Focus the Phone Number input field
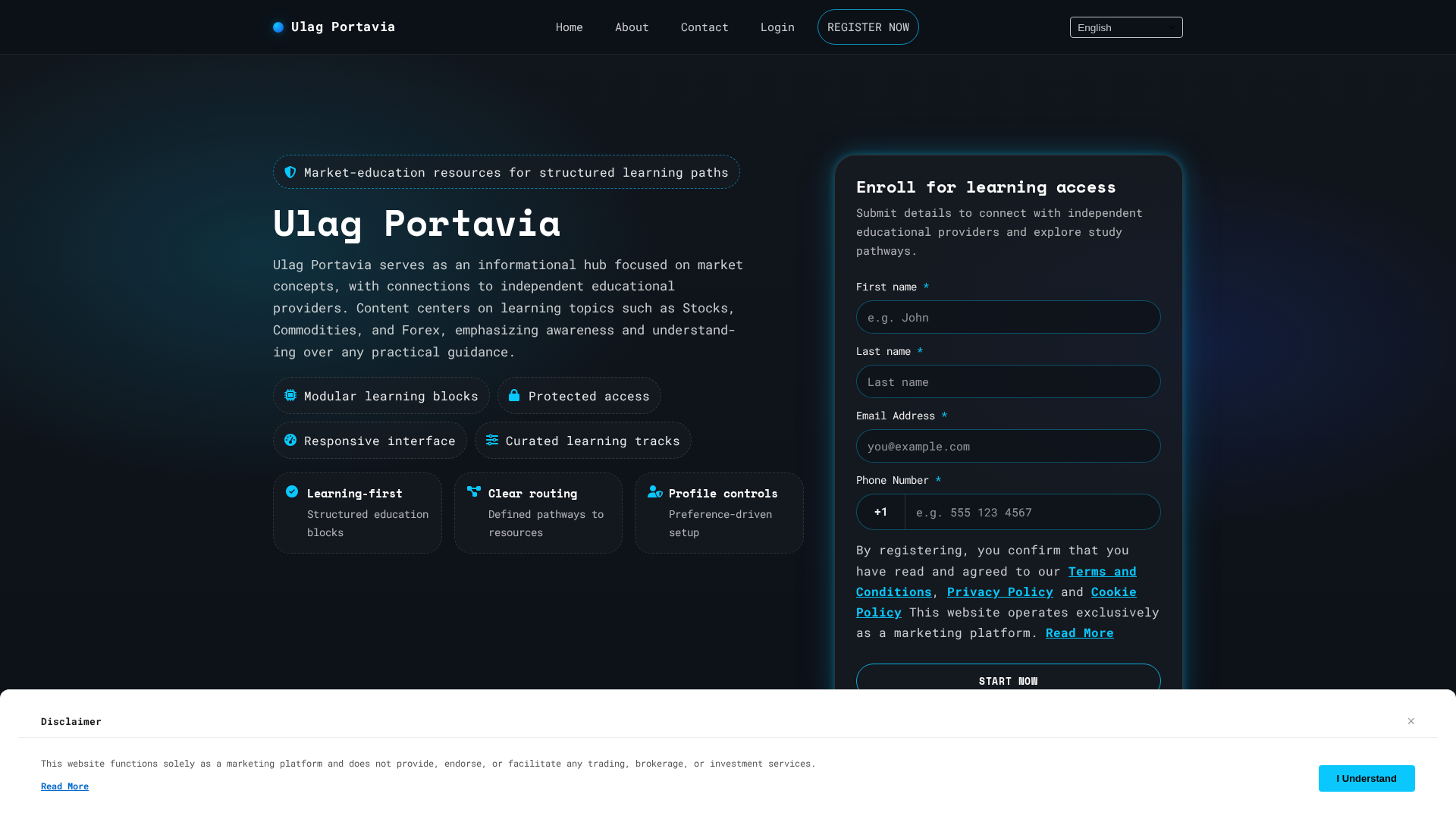The width and height of the screenshot is (1456, 819). [x=1033, y=512]
